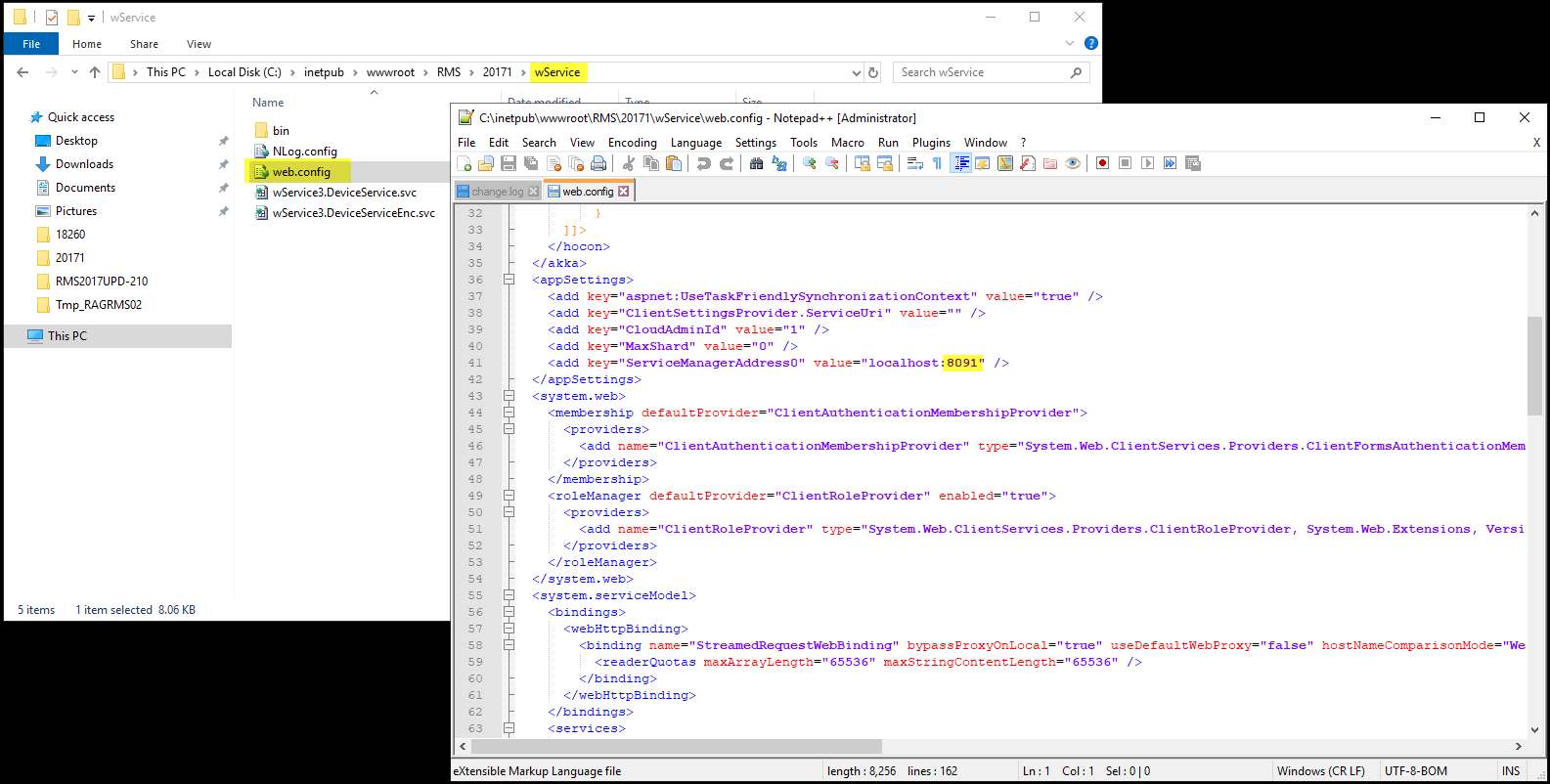Viewport: 1550px width, 784px height.
Task: Open Find with the binoculars icon
Action: (756, 163)
